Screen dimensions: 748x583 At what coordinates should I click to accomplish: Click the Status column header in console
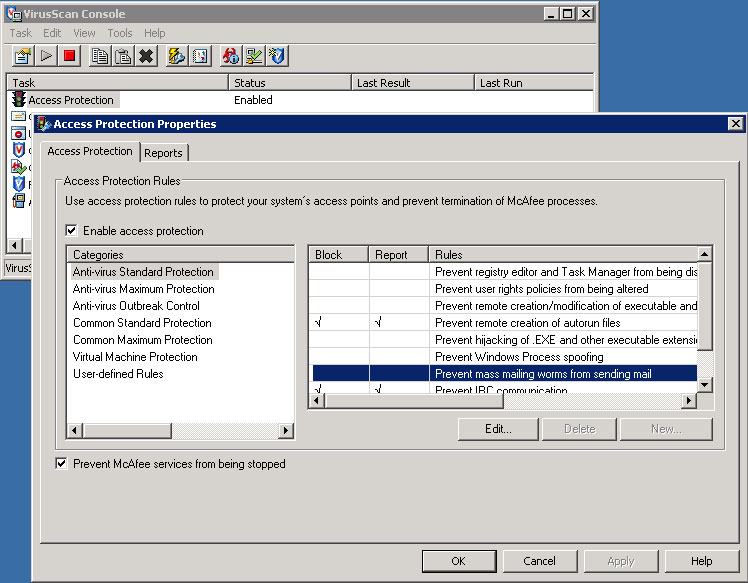pos(290,83)
